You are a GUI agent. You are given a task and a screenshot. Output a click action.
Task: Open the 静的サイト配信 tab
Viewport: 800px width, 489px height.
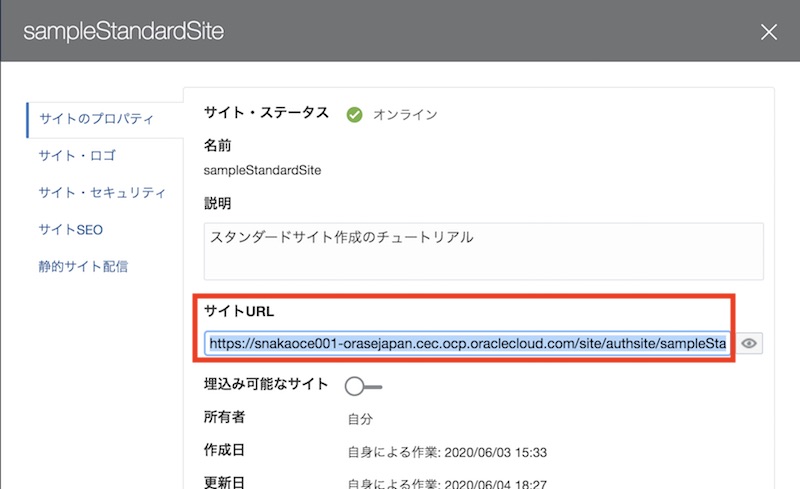coord(83,267)
